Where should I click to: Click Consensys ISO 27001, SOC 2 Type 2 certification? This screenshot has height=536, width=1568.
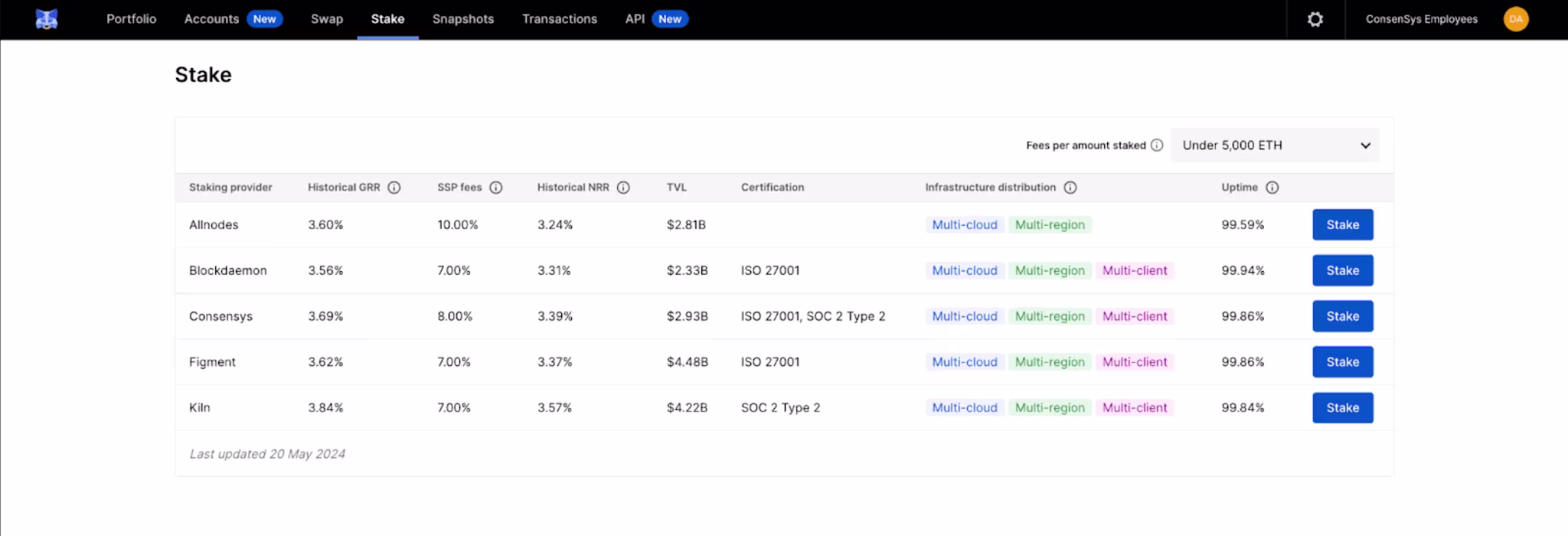point(813,316)
